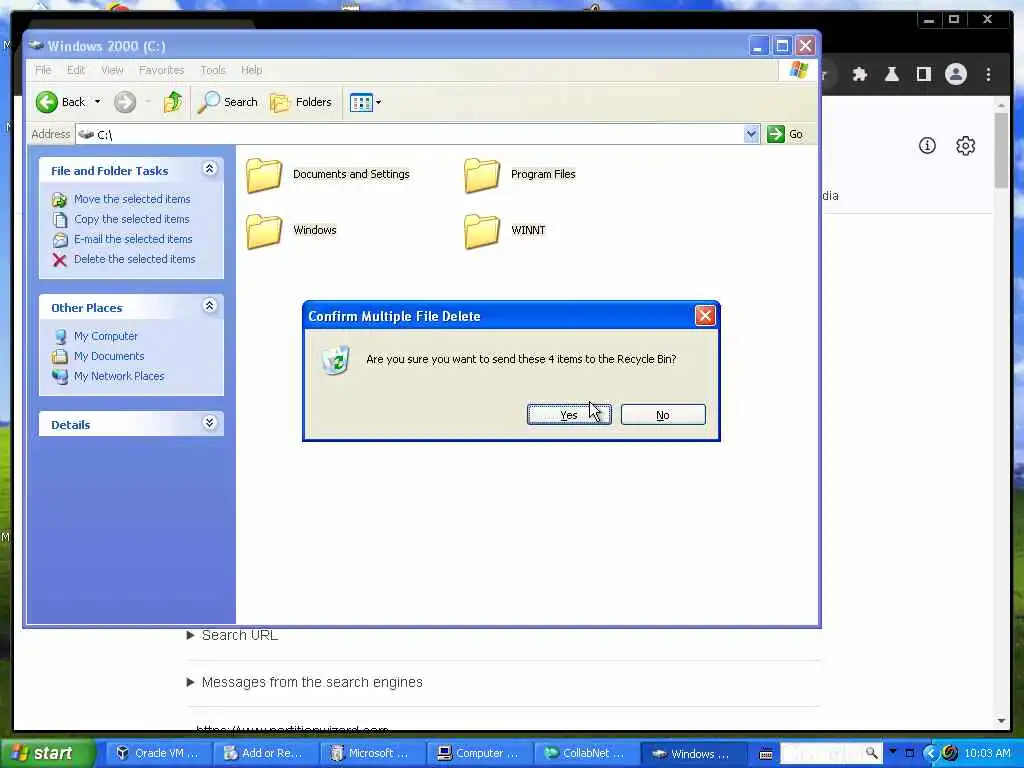Open the Back history dropdown arrow
This screenshot has width=1024, height=768.
coord(97,102)
